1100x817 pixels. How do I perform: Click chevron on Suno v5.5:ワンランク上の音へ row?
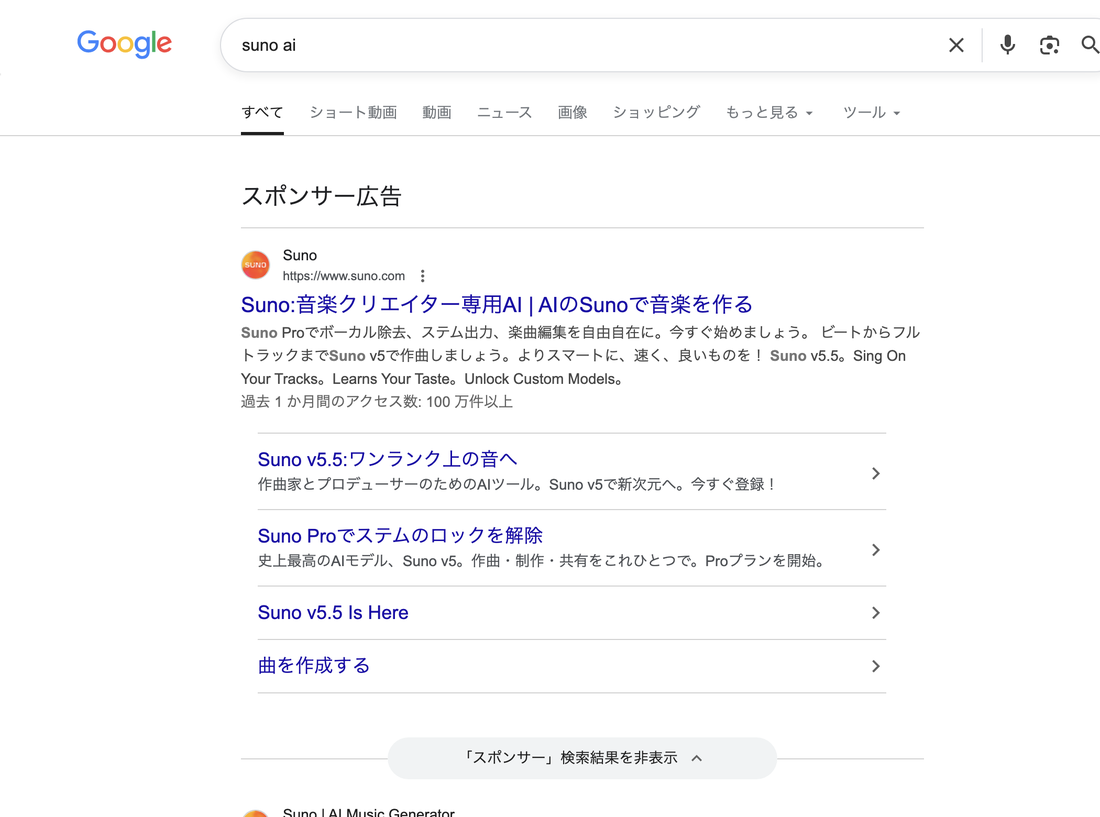click(876, 473)
